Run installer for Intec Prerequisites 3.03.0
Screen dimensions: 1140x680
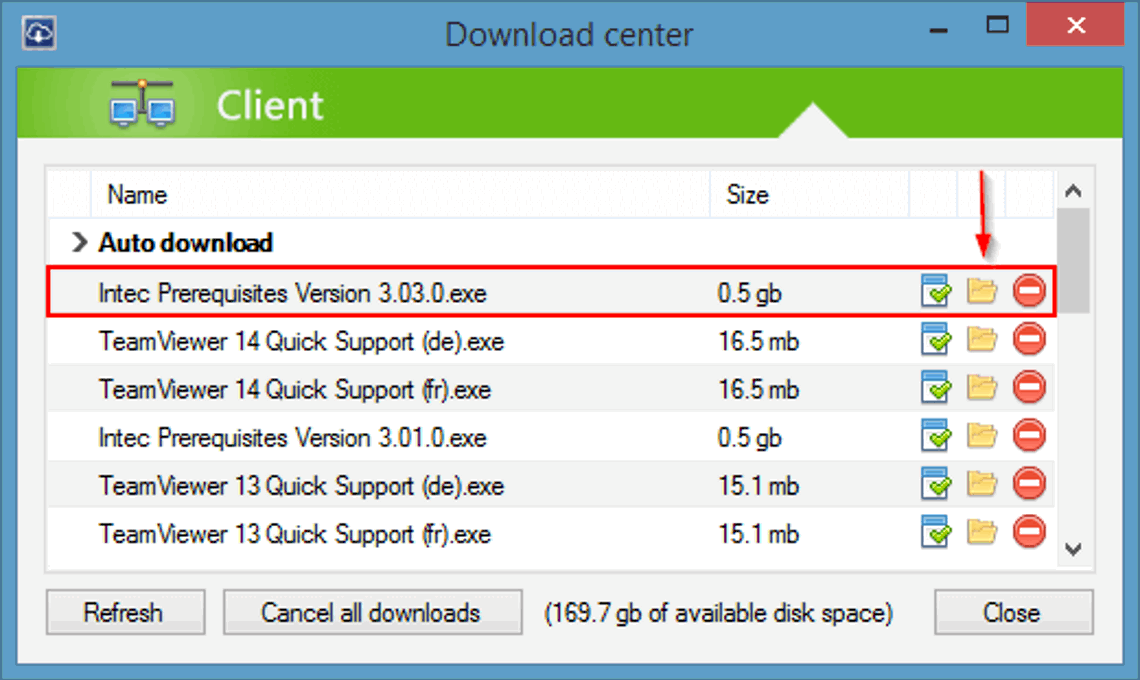(936, 291)
